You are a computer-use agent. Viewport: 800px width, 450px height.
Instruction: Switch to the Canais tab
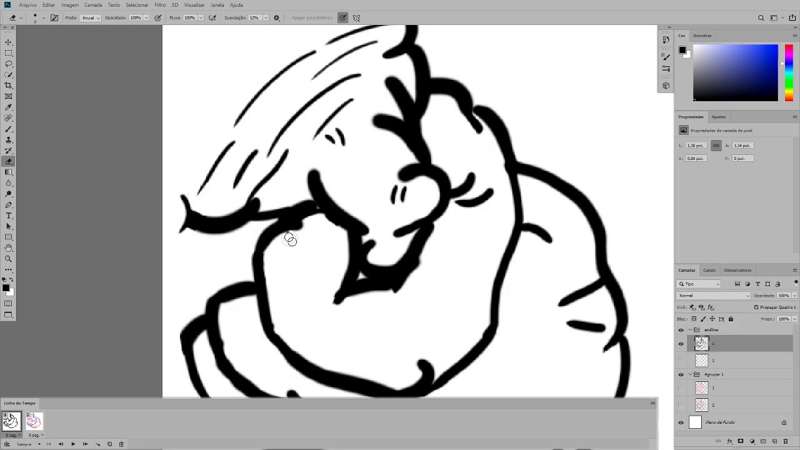pyautogui.click(x=709, y=270)
